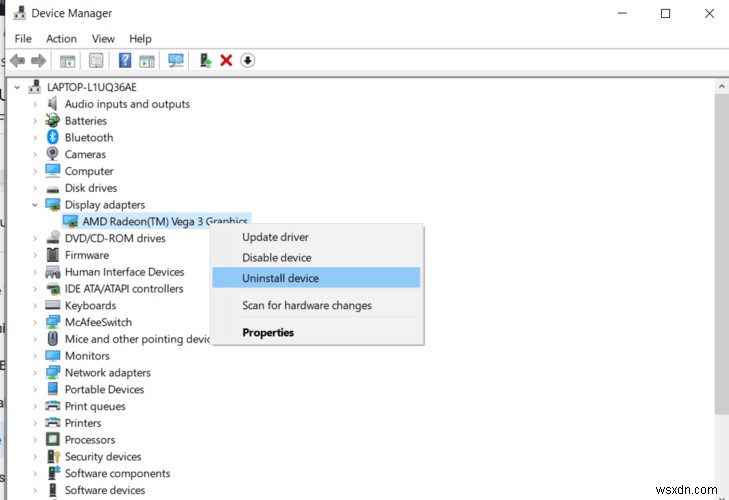The image size is (729, 500).
Task: Select the Monitors label
Action: (87, 356)
